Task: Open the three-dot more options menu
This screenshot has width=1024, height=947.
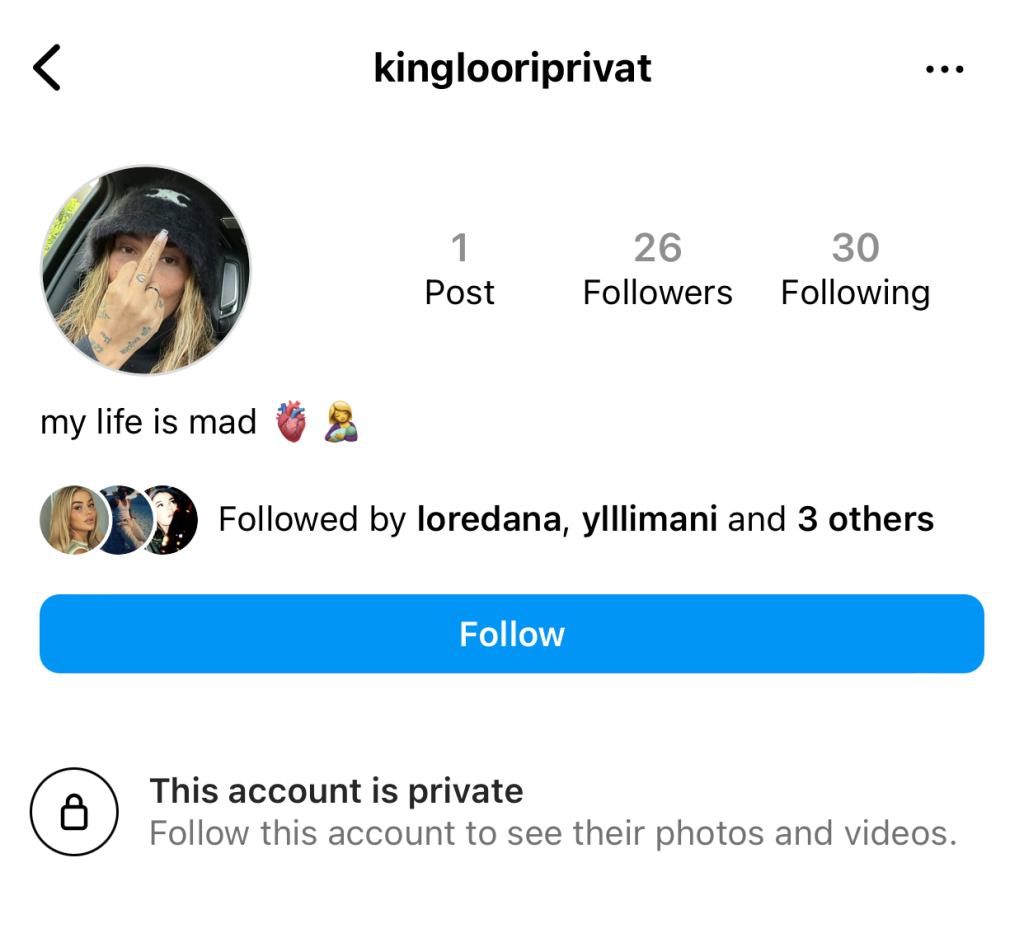Action: tap(944, 69)
